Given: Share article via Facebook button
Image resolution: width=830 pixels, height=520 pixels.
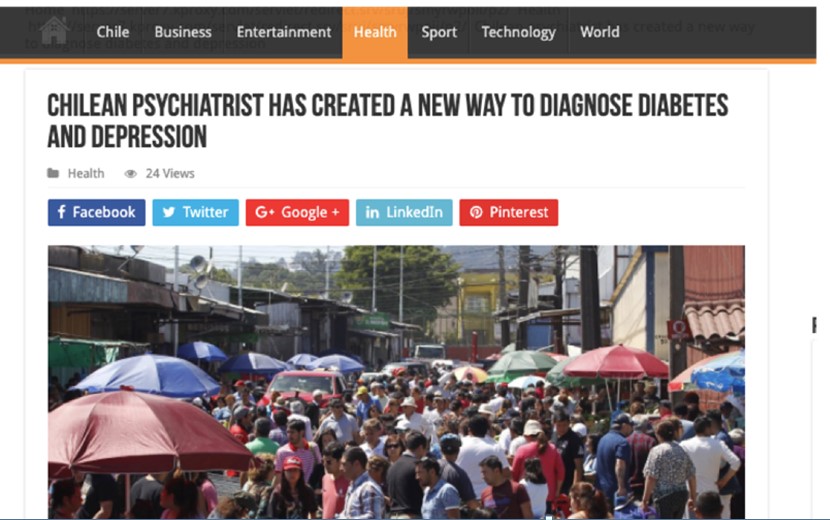Looking at the screenshot, I should click(x=96, y=212).
